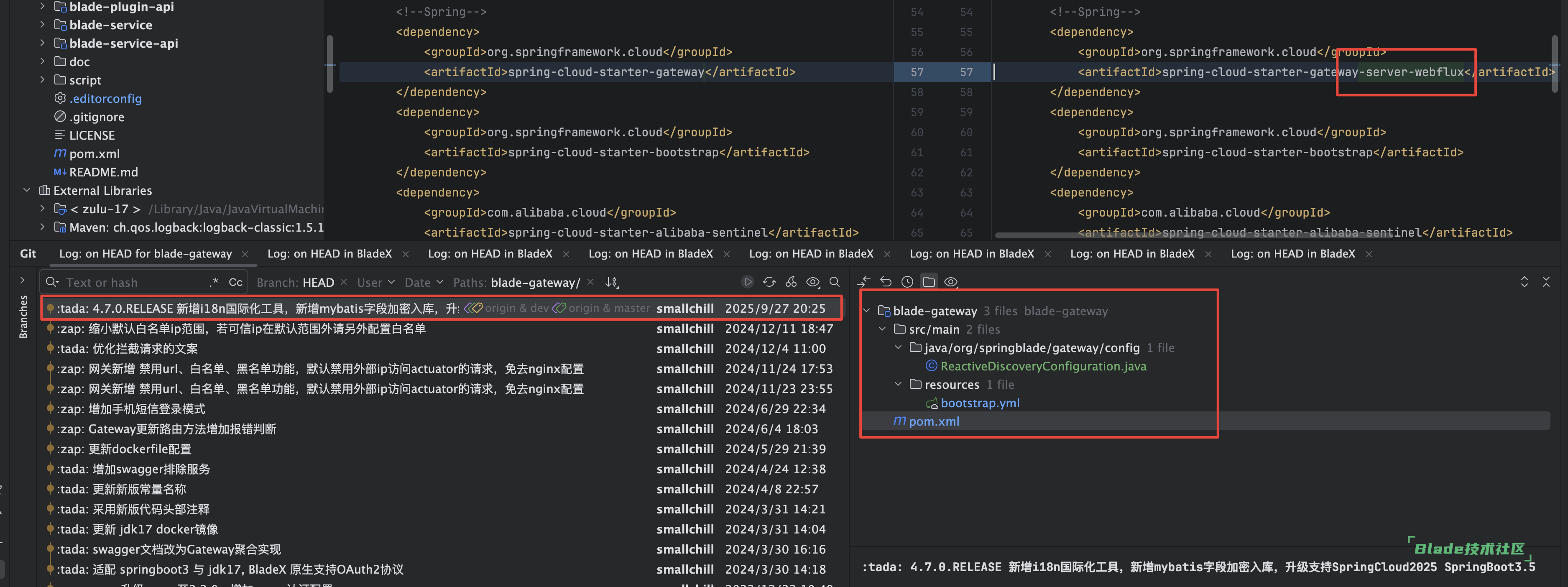This screenshot has width=1568, height=587.
Task: Click the Show History clock icon
Action: coord(907,282)
